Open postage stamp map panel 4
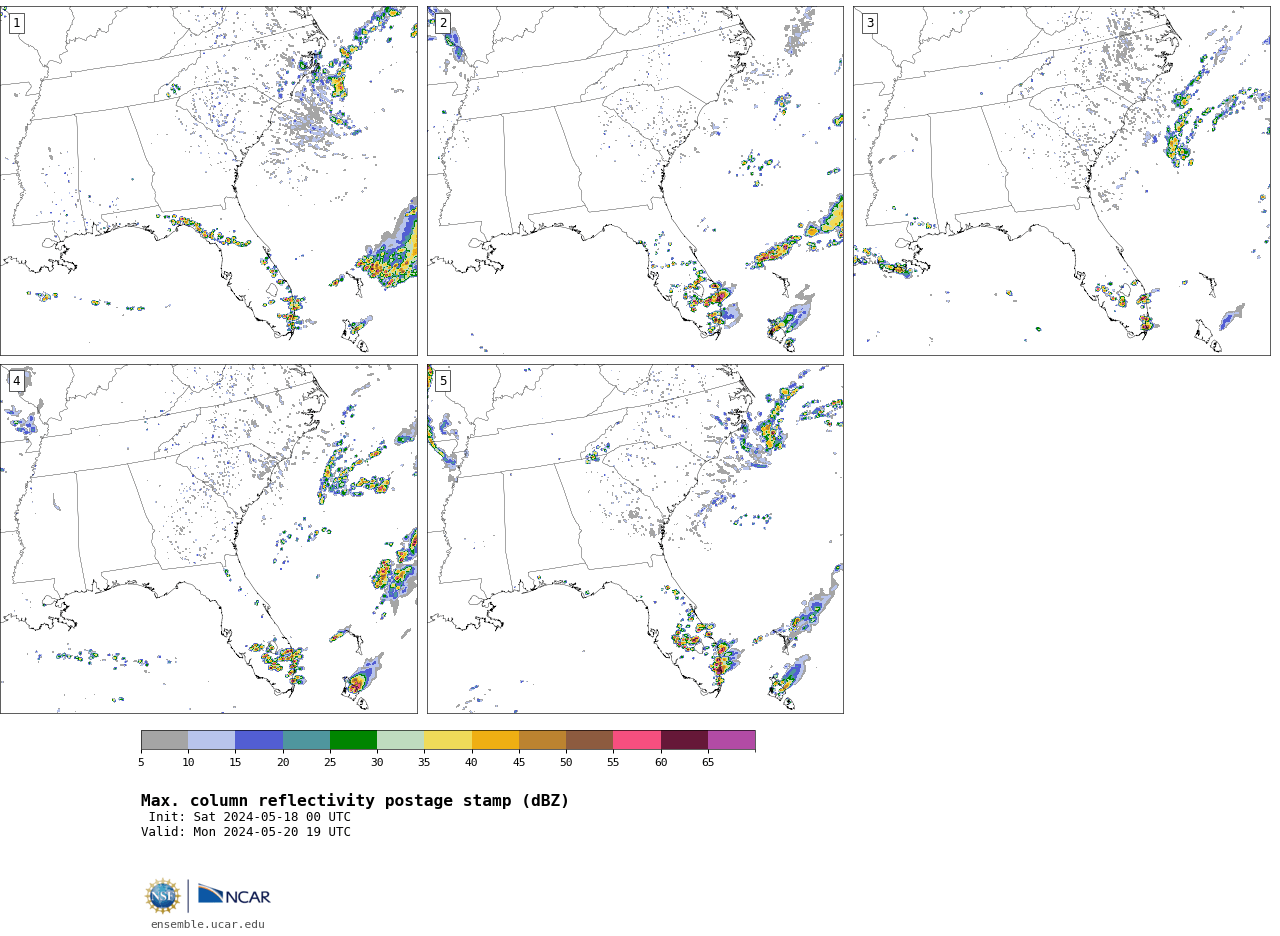1280x936 pixels. pos(208,539)
